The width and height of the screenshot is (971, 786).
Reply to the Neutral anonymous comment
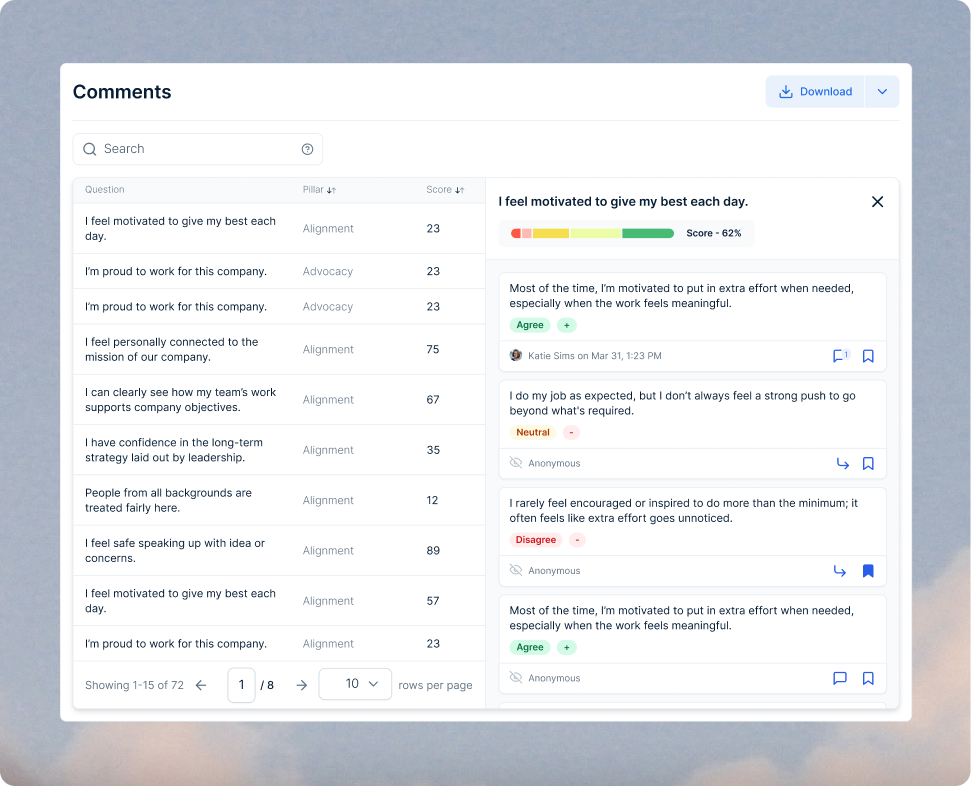(x=843, y=463)
